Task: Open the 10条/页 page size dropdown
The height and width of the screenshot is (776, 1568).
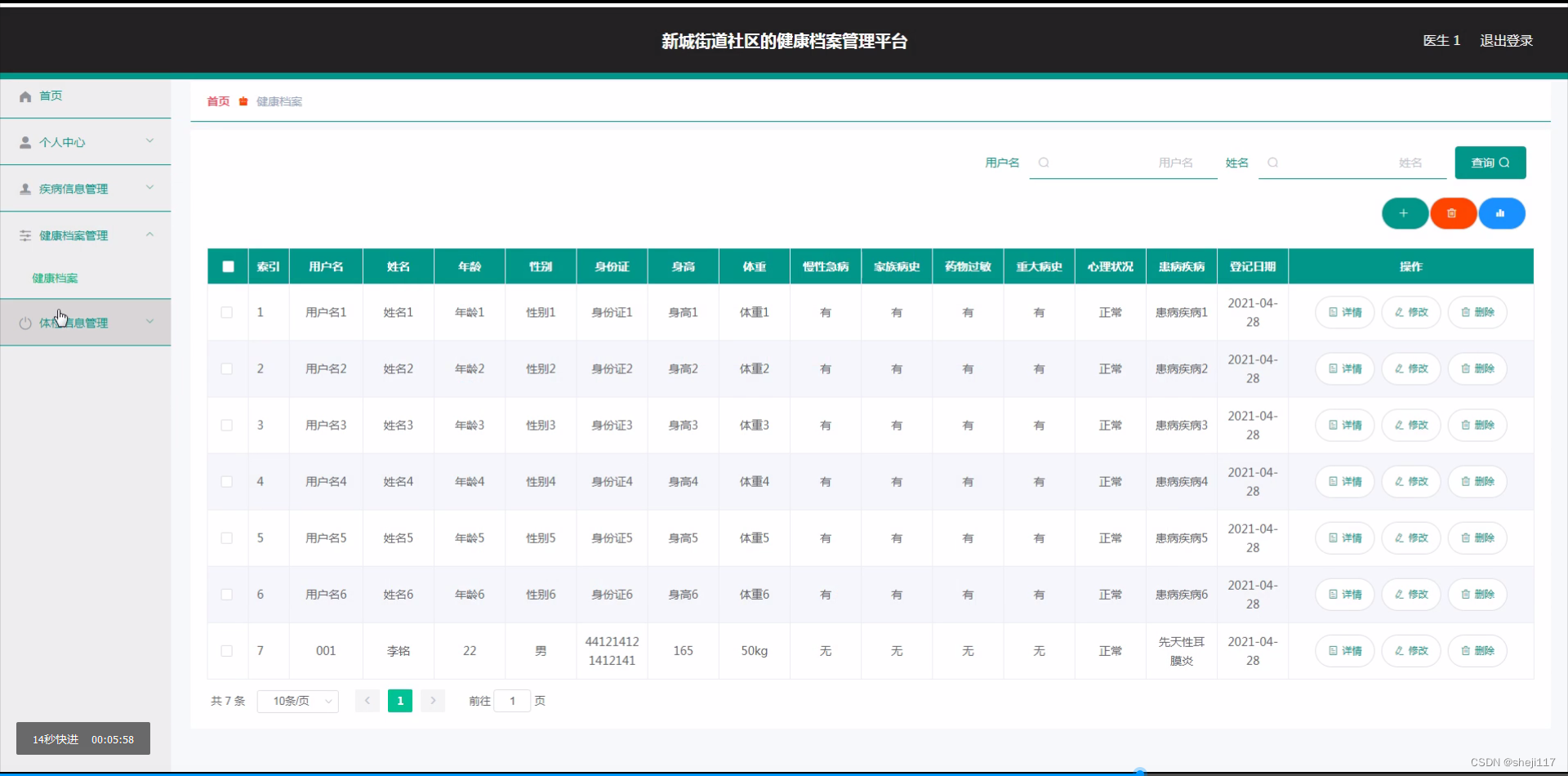Action: click(297, 701)
